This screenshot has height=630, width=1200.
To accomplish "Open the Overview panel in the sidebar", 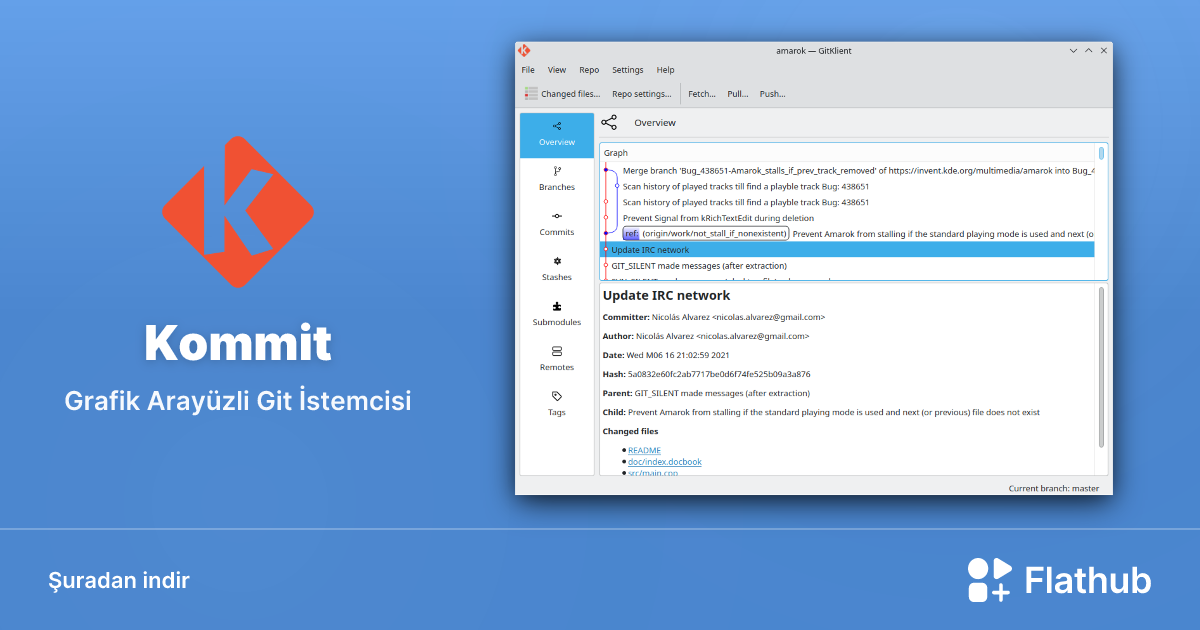I will pyautogui.click(x=556, y=135).
